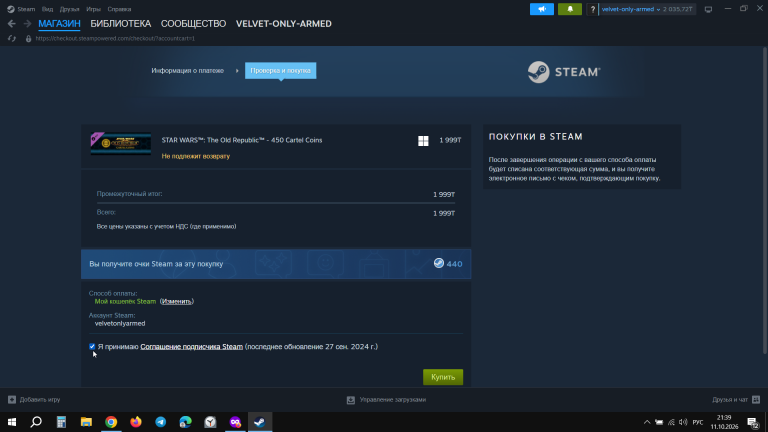The height and width of the screenshot is (432, 768).
Task: Open the Друзья menu
Action: (70, 9)
